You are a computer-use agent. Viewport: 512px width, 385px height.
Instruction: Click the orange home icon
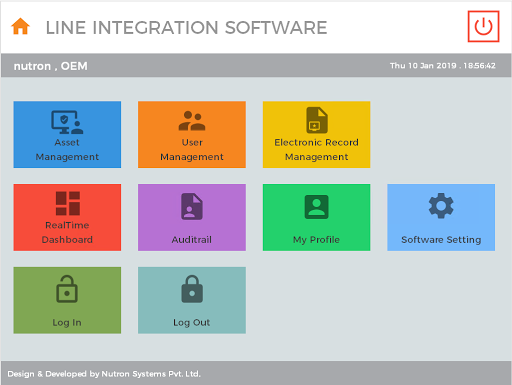pos(20,26)
